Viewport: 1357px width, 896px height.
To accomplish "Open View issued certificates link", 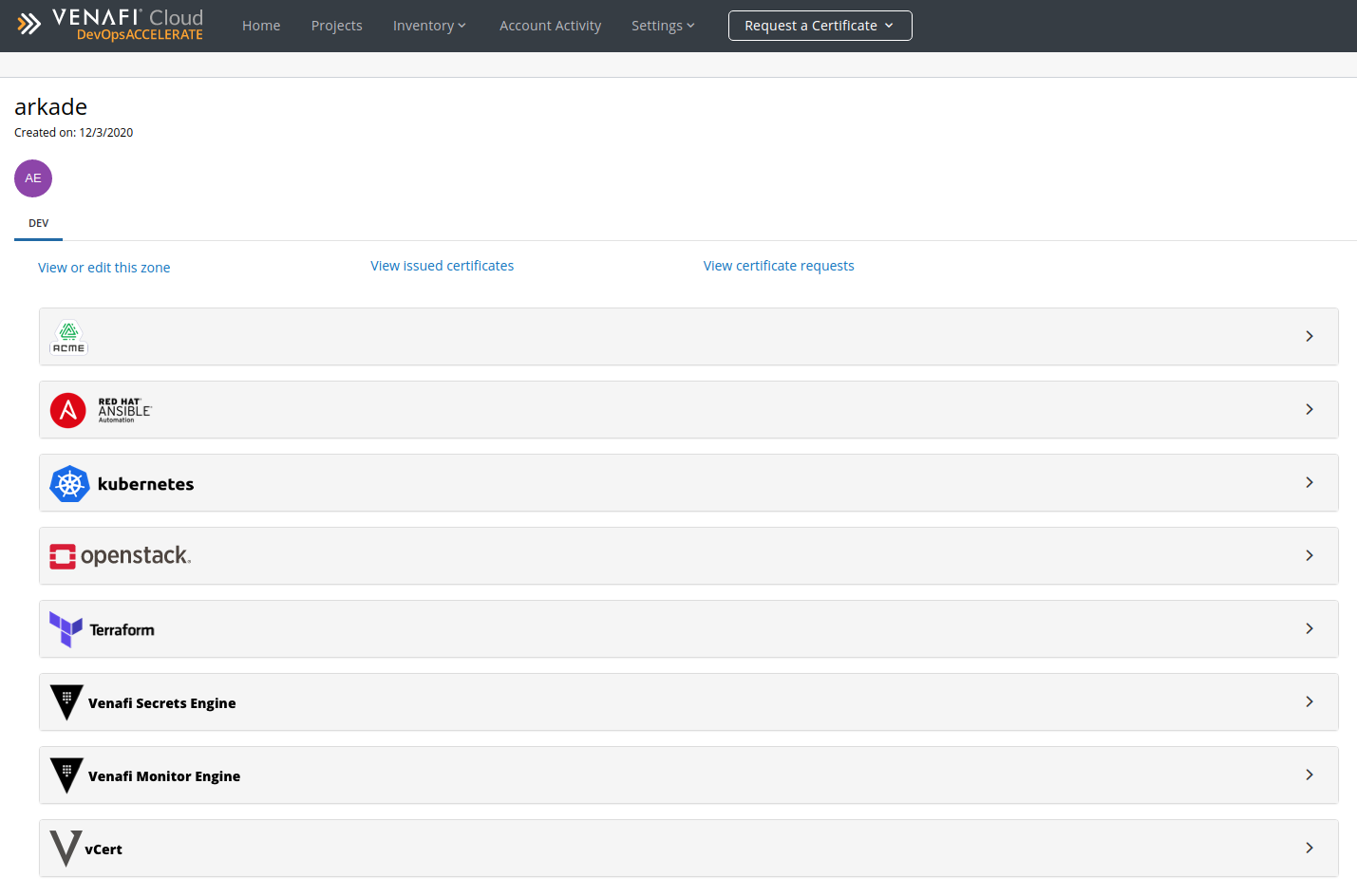I will (443, 266).
